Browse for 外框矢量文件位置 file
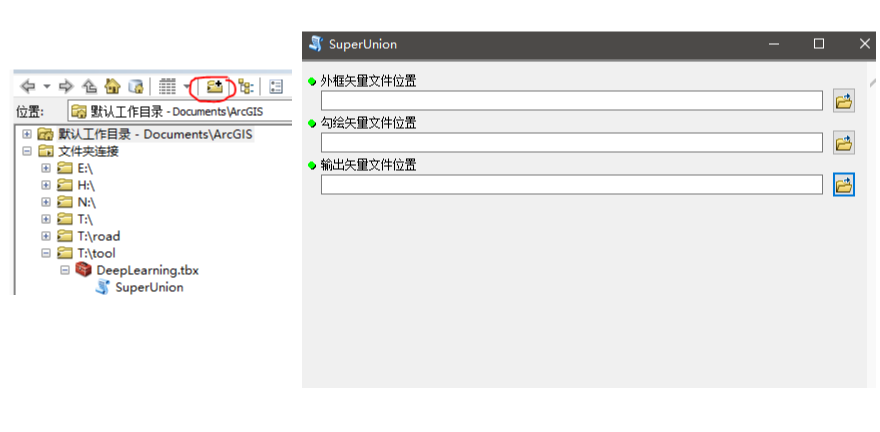This screenshot has width=880, height=432. (x=843, y=101)
